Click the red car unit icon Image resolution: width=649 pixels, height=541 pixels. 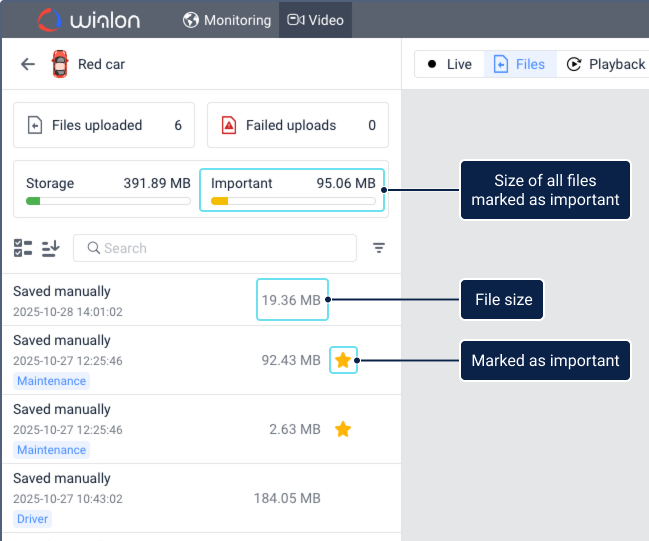60,65
